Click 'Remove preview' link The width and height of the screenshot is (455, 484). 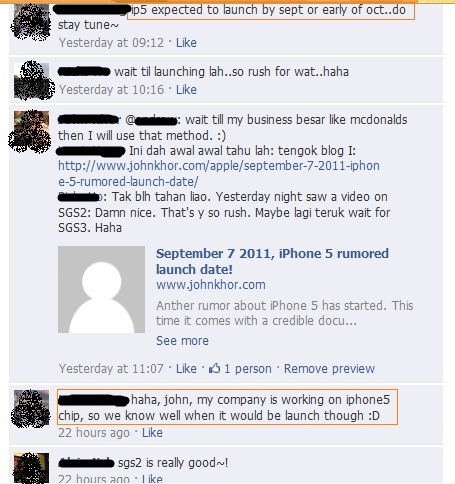pos(329,369)
